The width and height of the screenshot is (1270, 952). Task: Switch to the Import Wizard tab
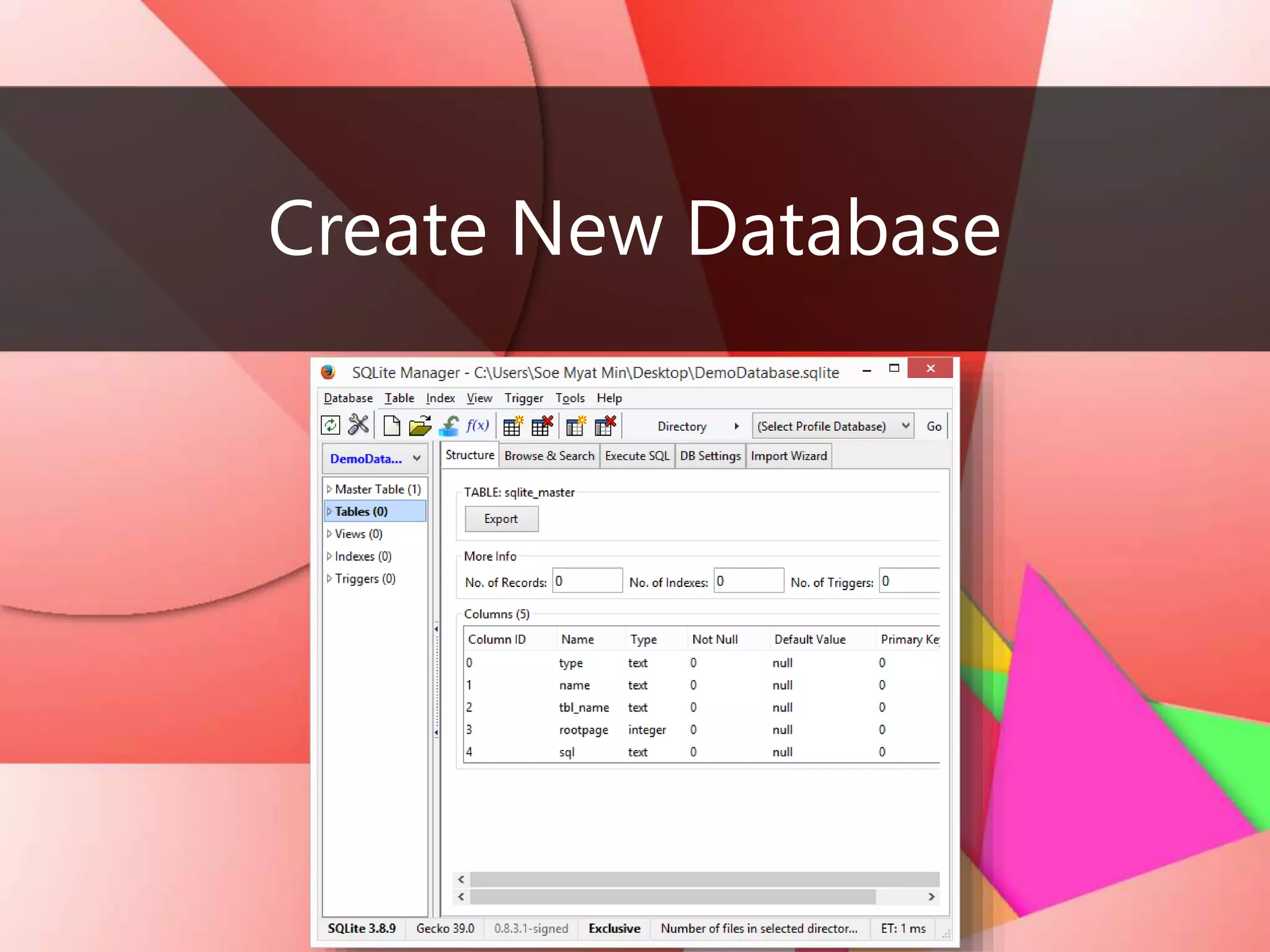789,456
